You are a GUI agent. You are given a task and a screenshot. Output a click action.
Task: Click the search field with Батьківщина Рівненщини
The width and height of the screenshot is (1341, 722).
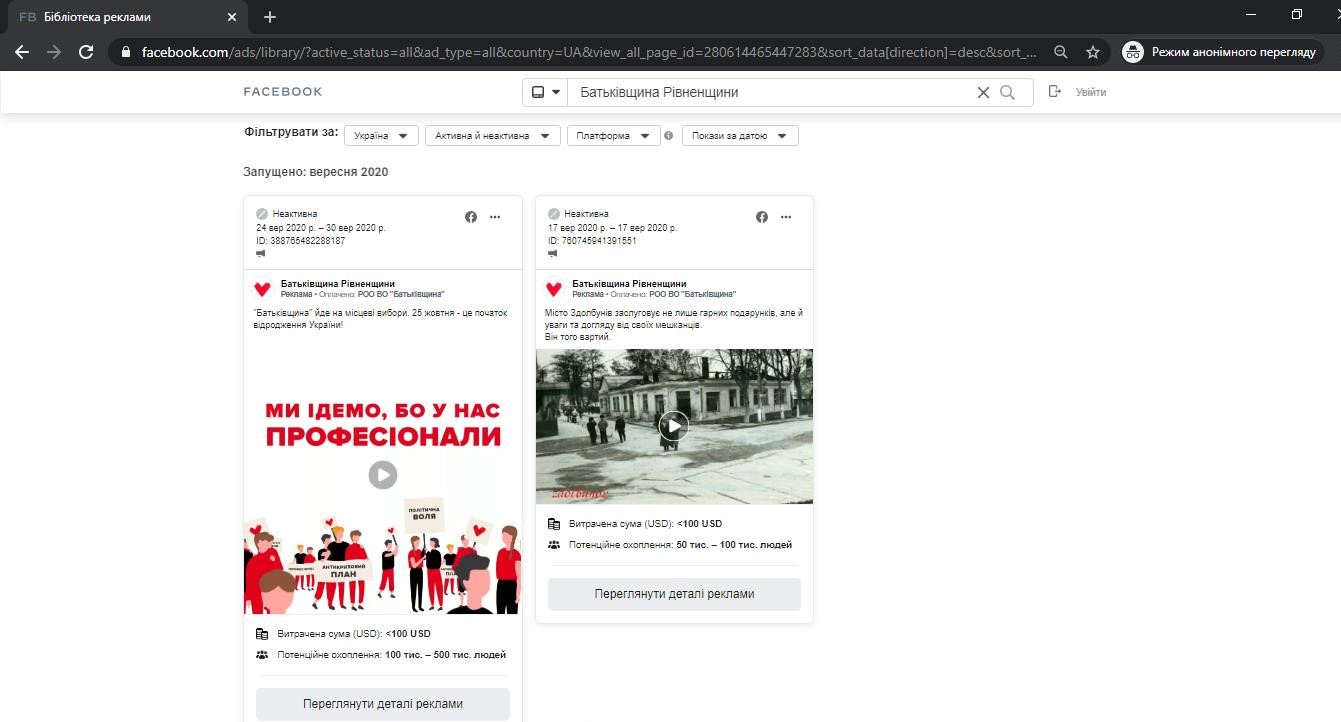pyautogui.click(x=772, y=92)
